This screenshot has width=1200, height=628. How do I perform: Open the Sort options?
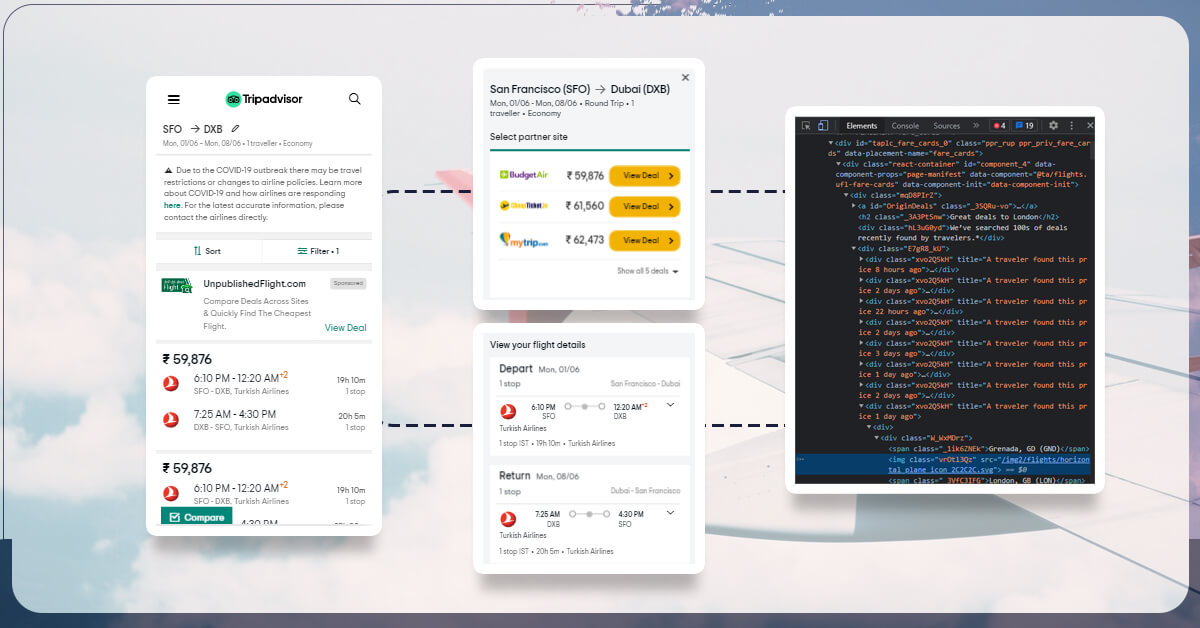tap(208, 251)
